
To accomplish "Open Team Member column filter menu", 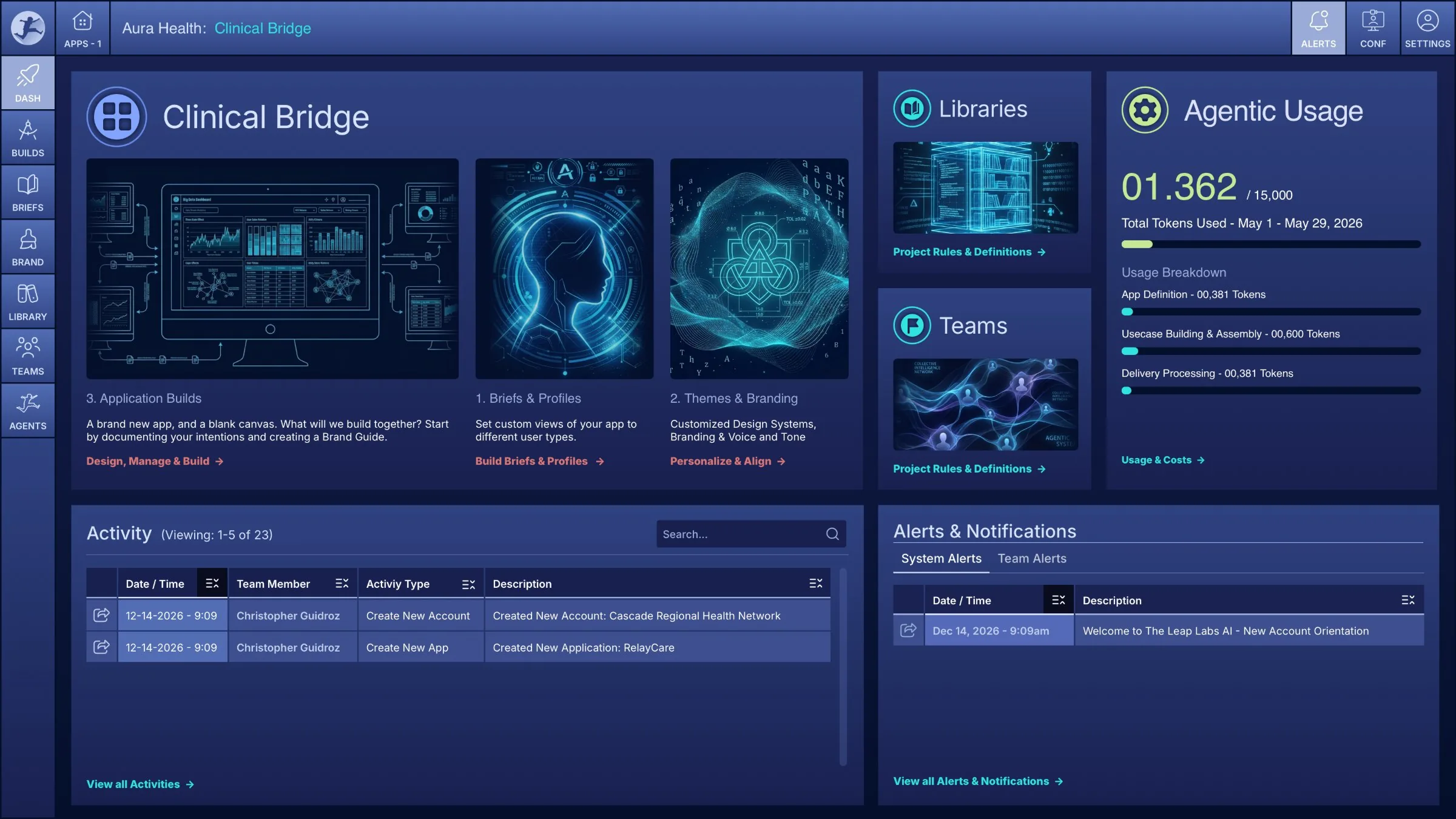I will point(342,583).
